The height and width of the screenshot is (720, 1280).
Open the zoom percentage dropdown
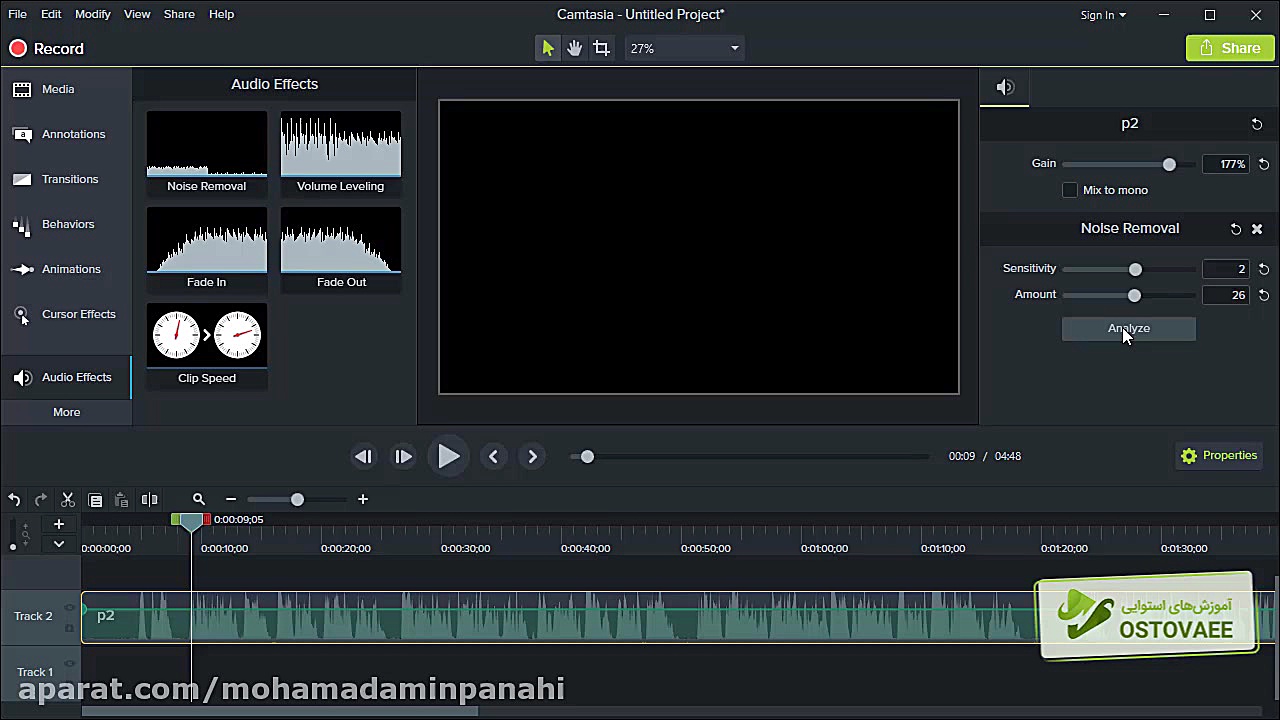pyautogui.click(x=684, y=47)
